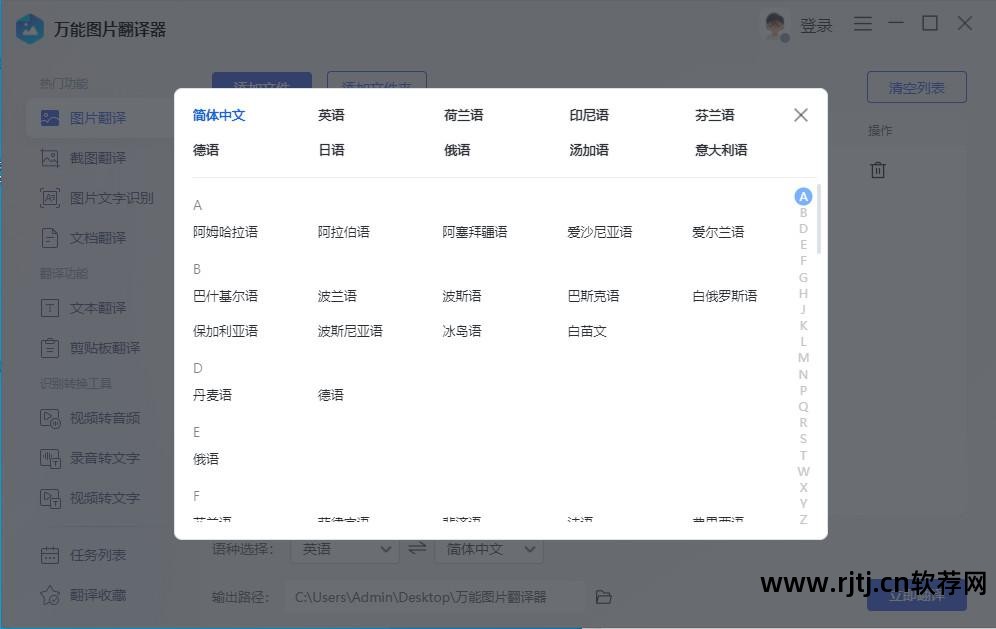This screenshot has height=629, width=996.
Task: Choose 白俄罗斯语 under section B
Action: (x=724, y=296)
